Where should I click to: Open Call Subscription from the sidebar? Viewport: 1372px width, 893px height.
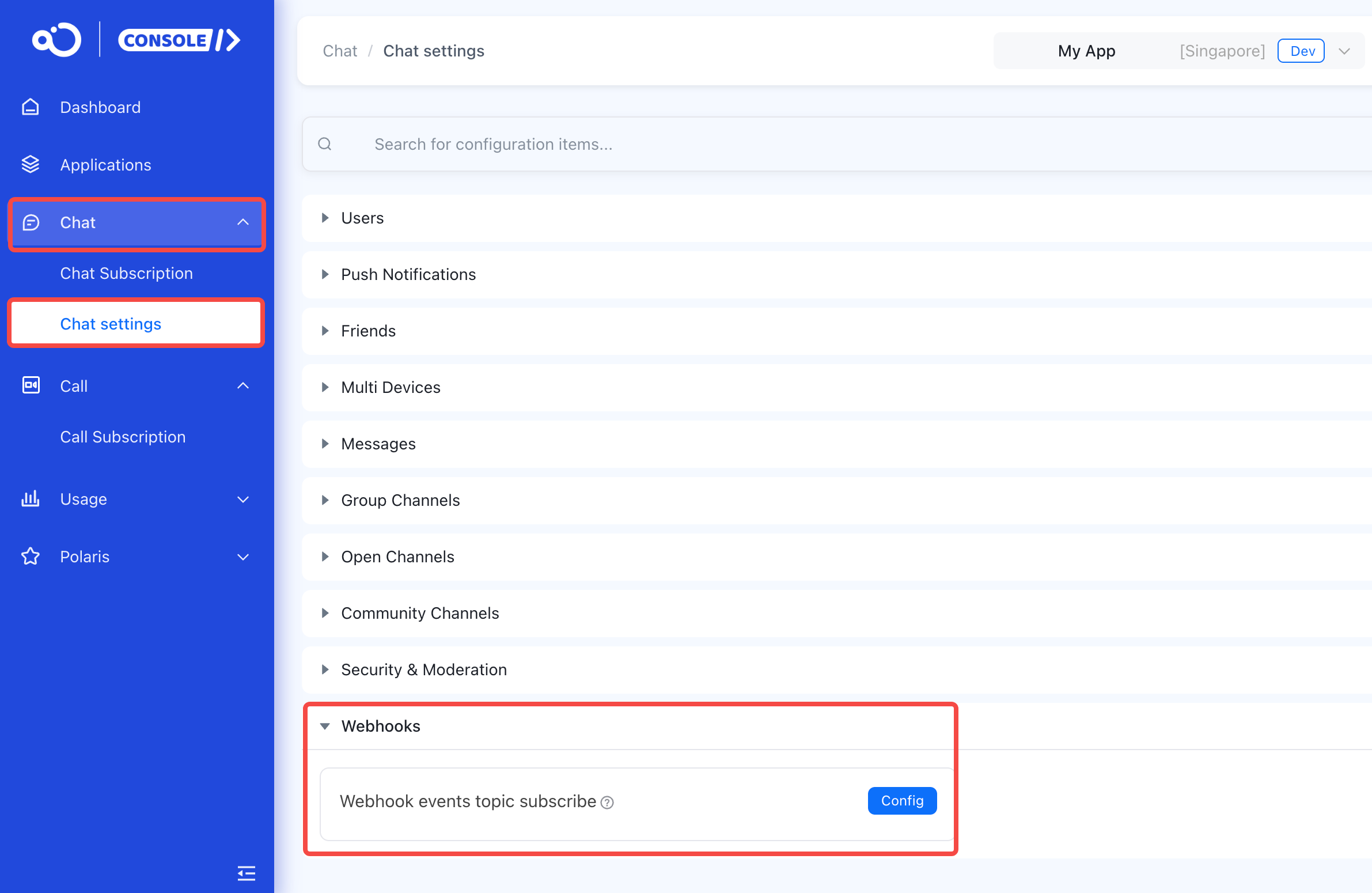coord(123,437)
